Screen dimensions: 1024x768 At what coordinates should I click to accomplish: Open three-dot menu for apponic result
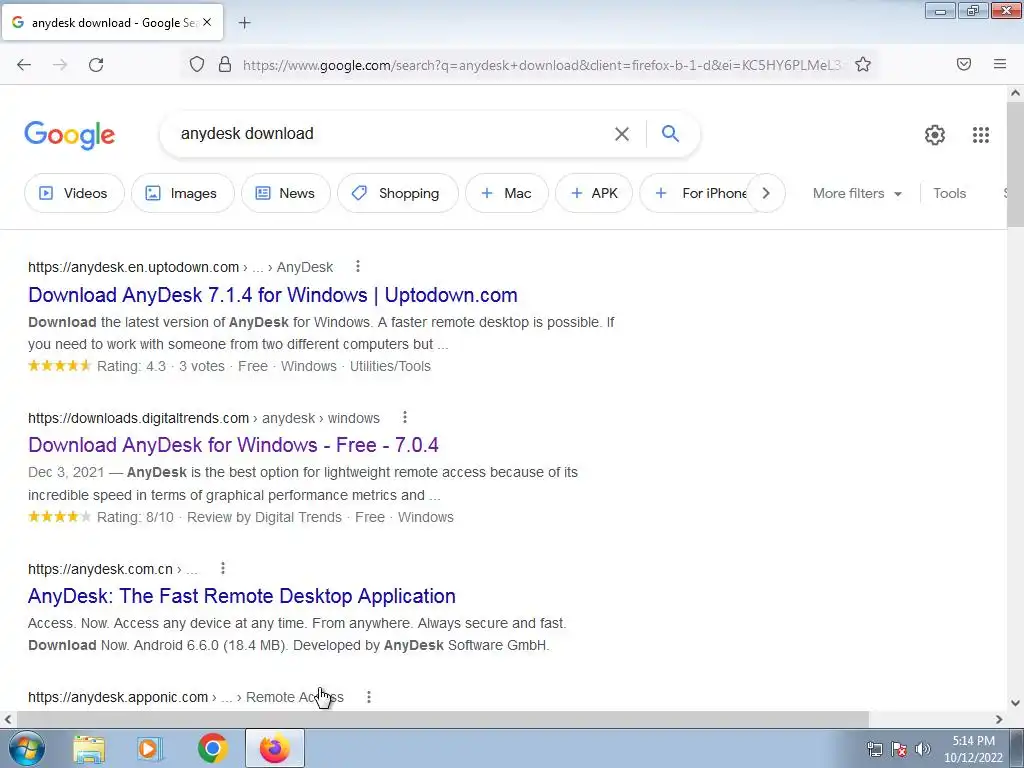368,697
